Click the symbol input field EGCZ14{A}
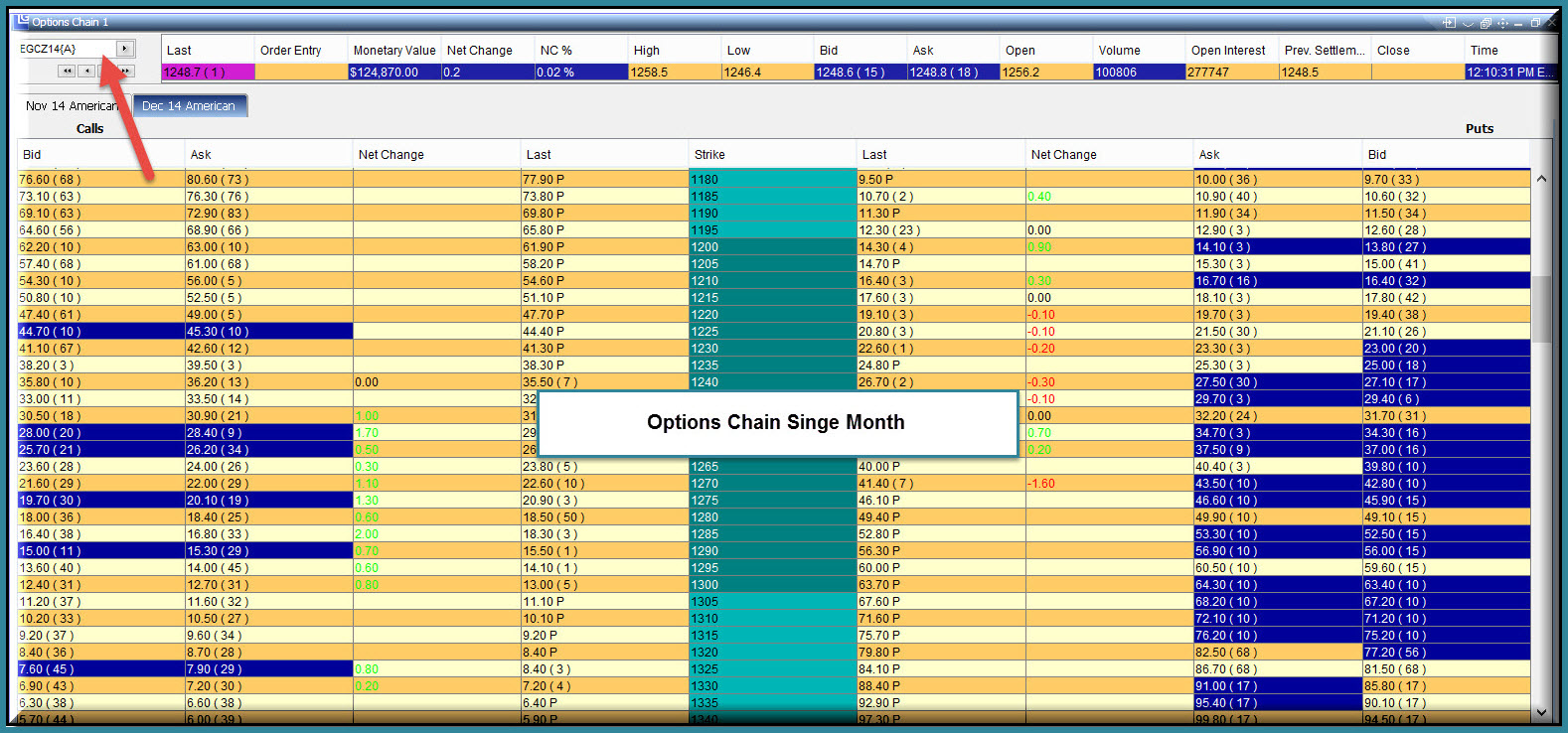The height and width of the screenshot is (733, 1568). pos(67,48)
